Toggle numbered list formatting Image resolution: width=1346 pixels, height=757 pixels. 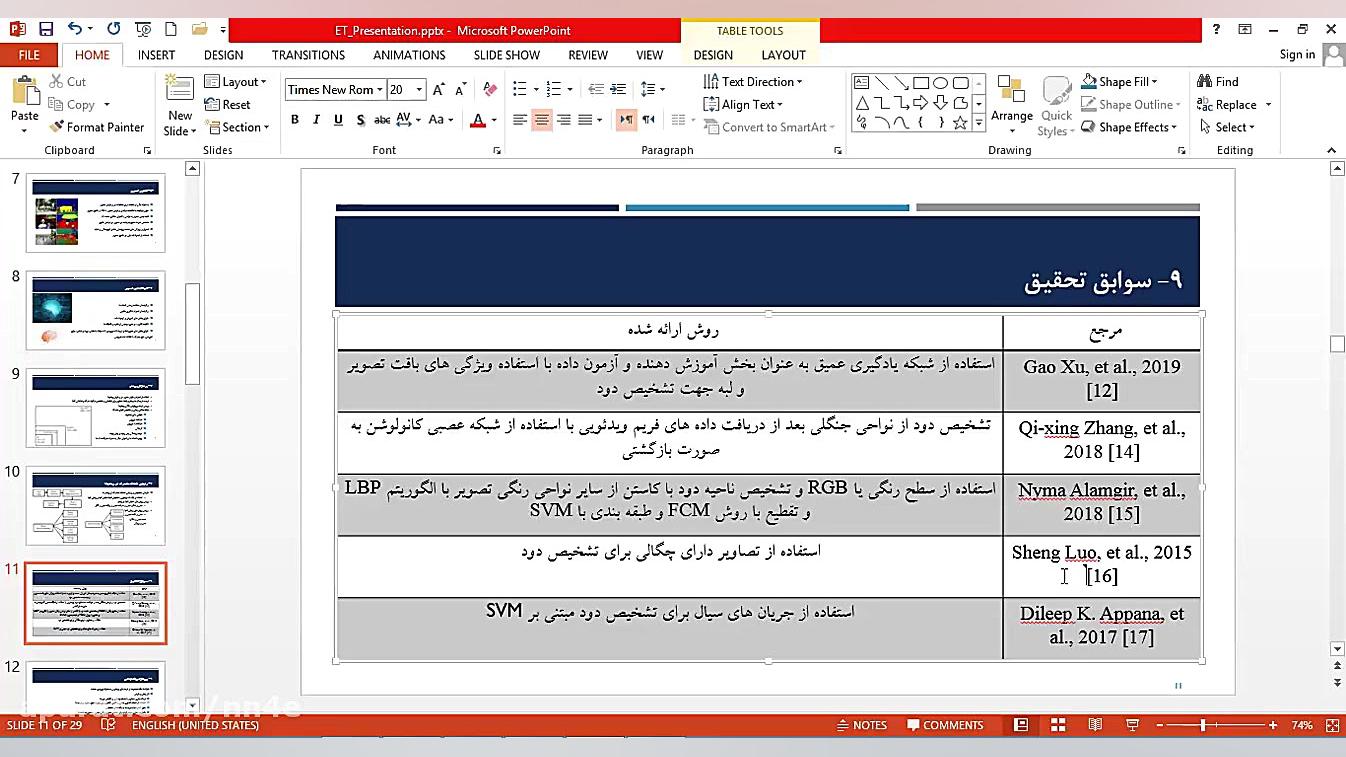click(x=553, y=89)
